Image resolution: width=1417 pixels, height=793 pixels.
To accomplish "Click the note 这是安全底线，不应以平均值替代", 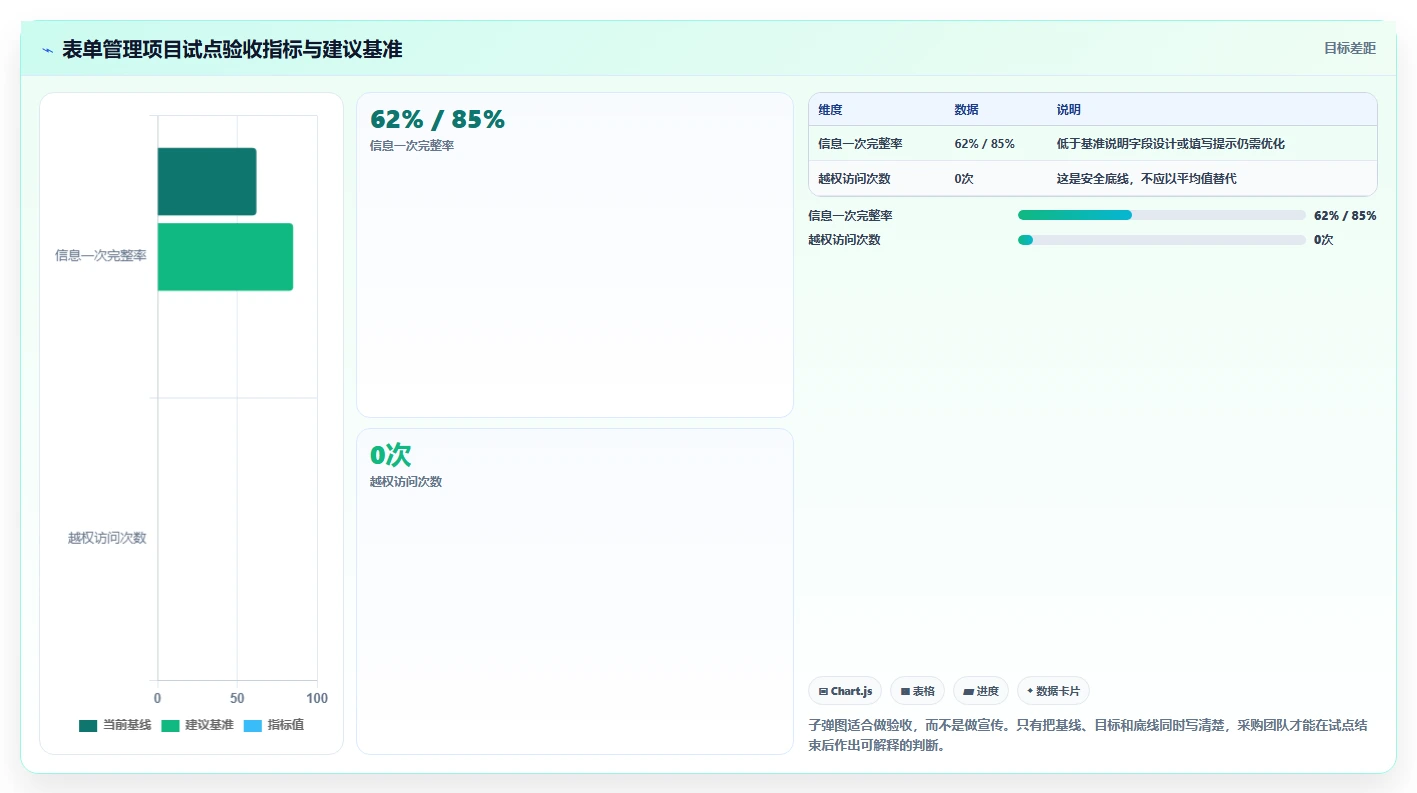I will [1146, 179].
